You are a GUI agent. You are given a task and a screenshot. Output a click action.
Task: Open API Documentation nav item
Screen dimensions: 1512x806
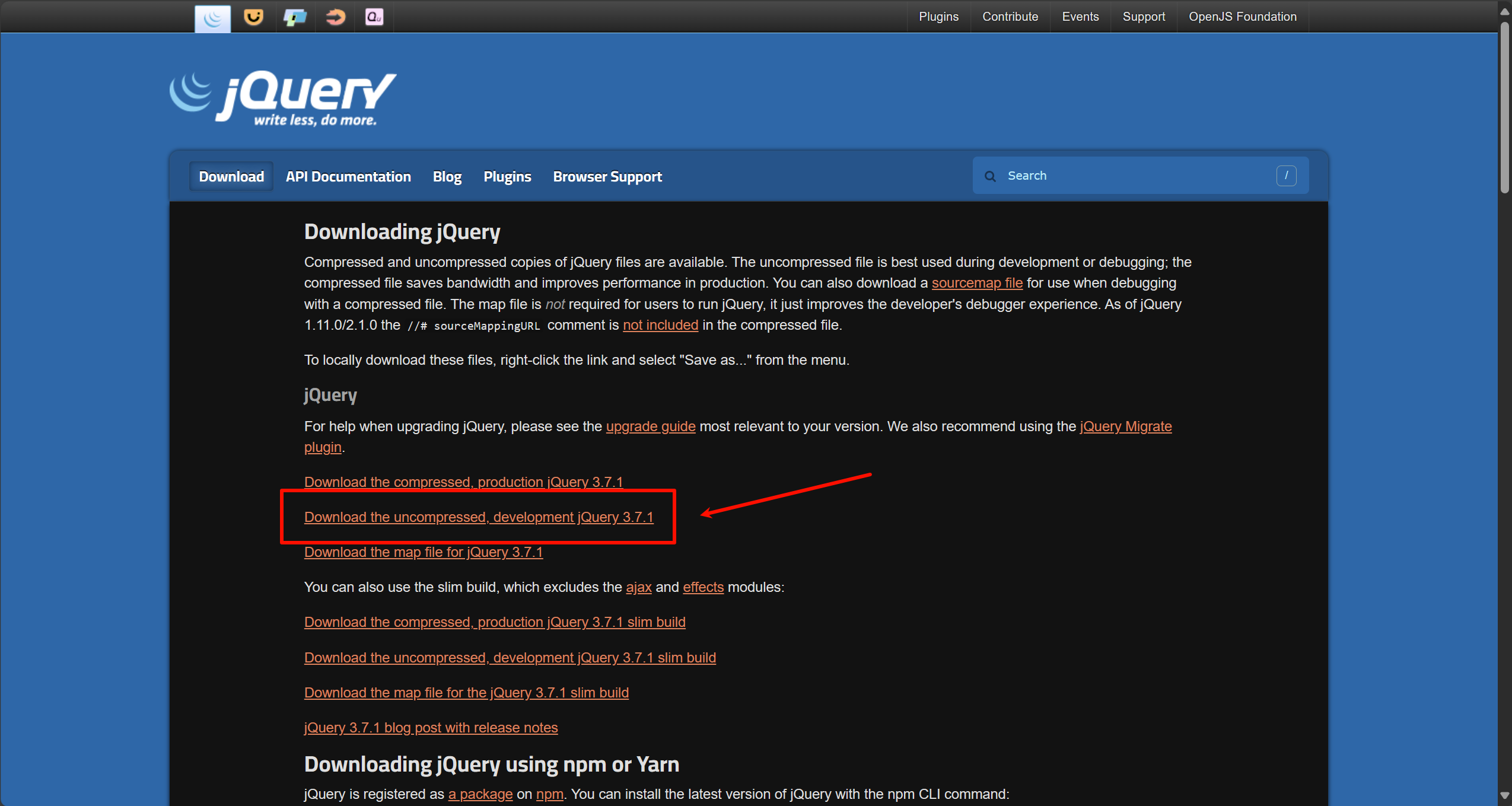pyautogui.click(x=348, y=177)
